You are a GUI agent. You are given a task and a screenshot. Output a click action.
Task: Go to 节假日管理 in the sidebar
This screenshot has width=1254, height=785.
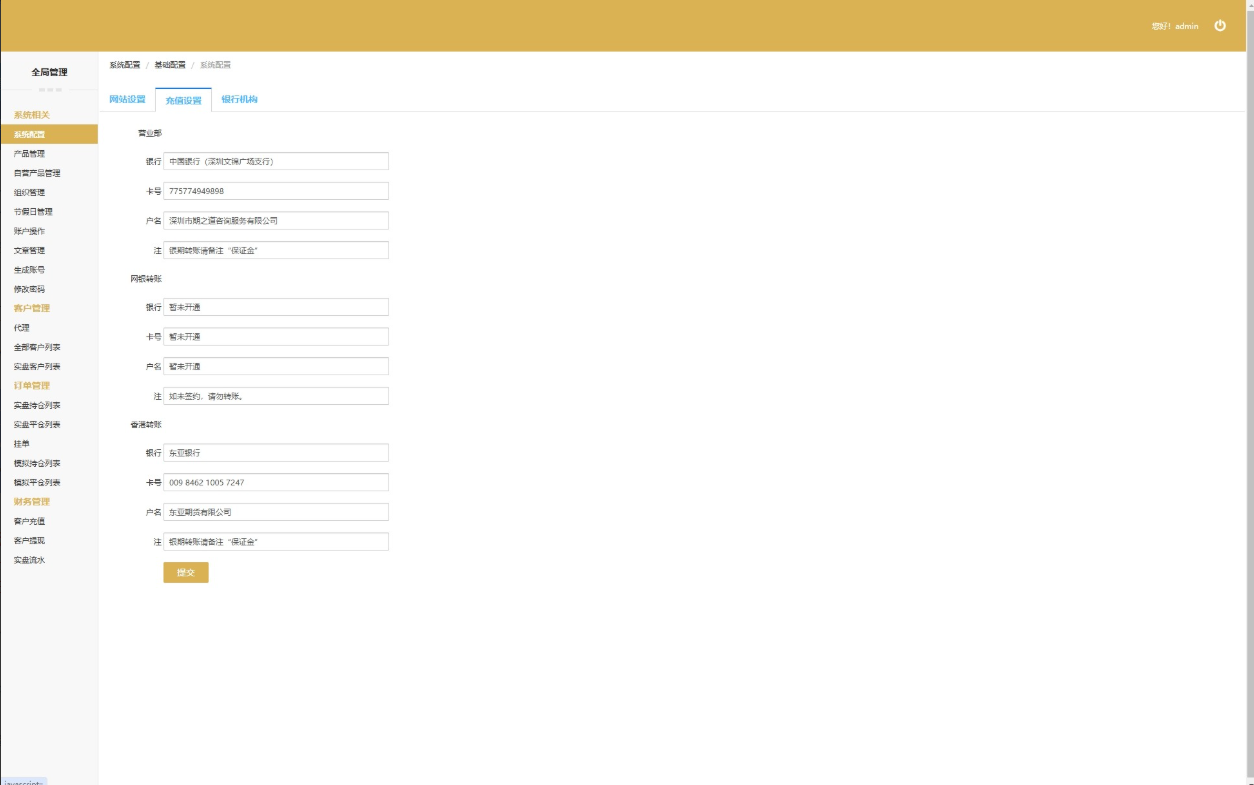pos(33,212)
